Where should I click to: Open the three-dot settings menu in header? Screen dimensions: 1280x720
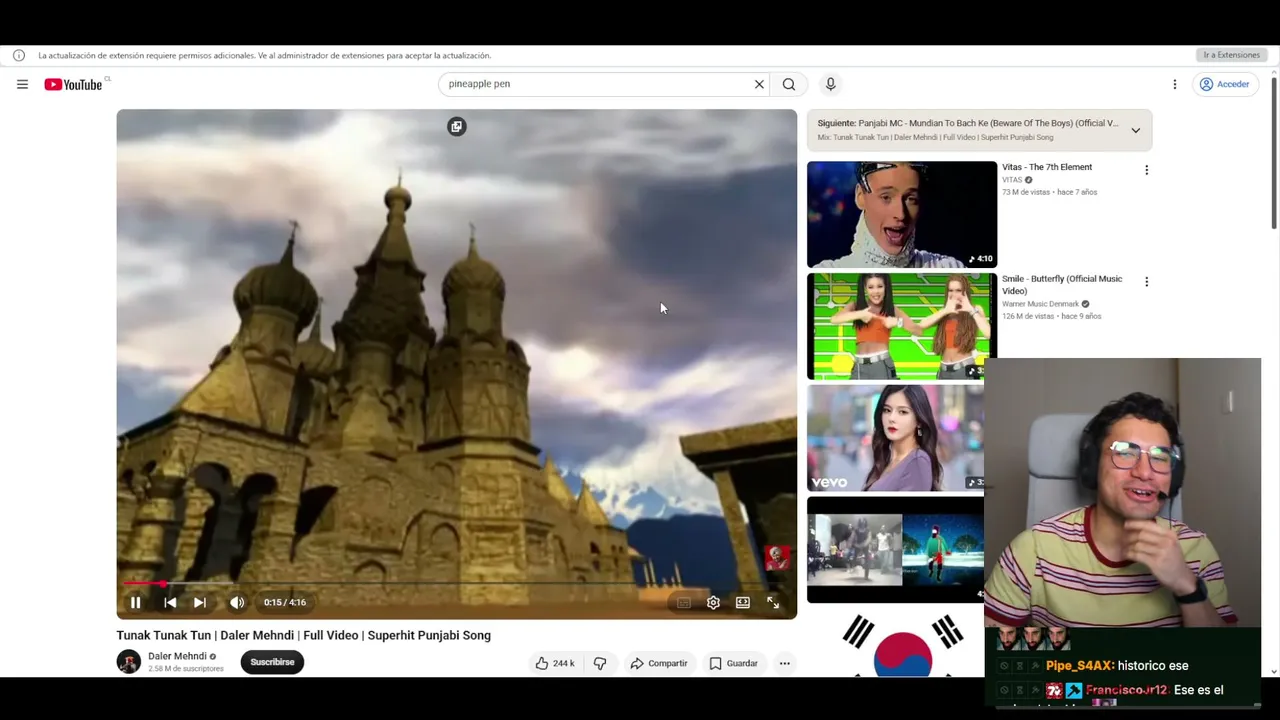pos(1175,85)
